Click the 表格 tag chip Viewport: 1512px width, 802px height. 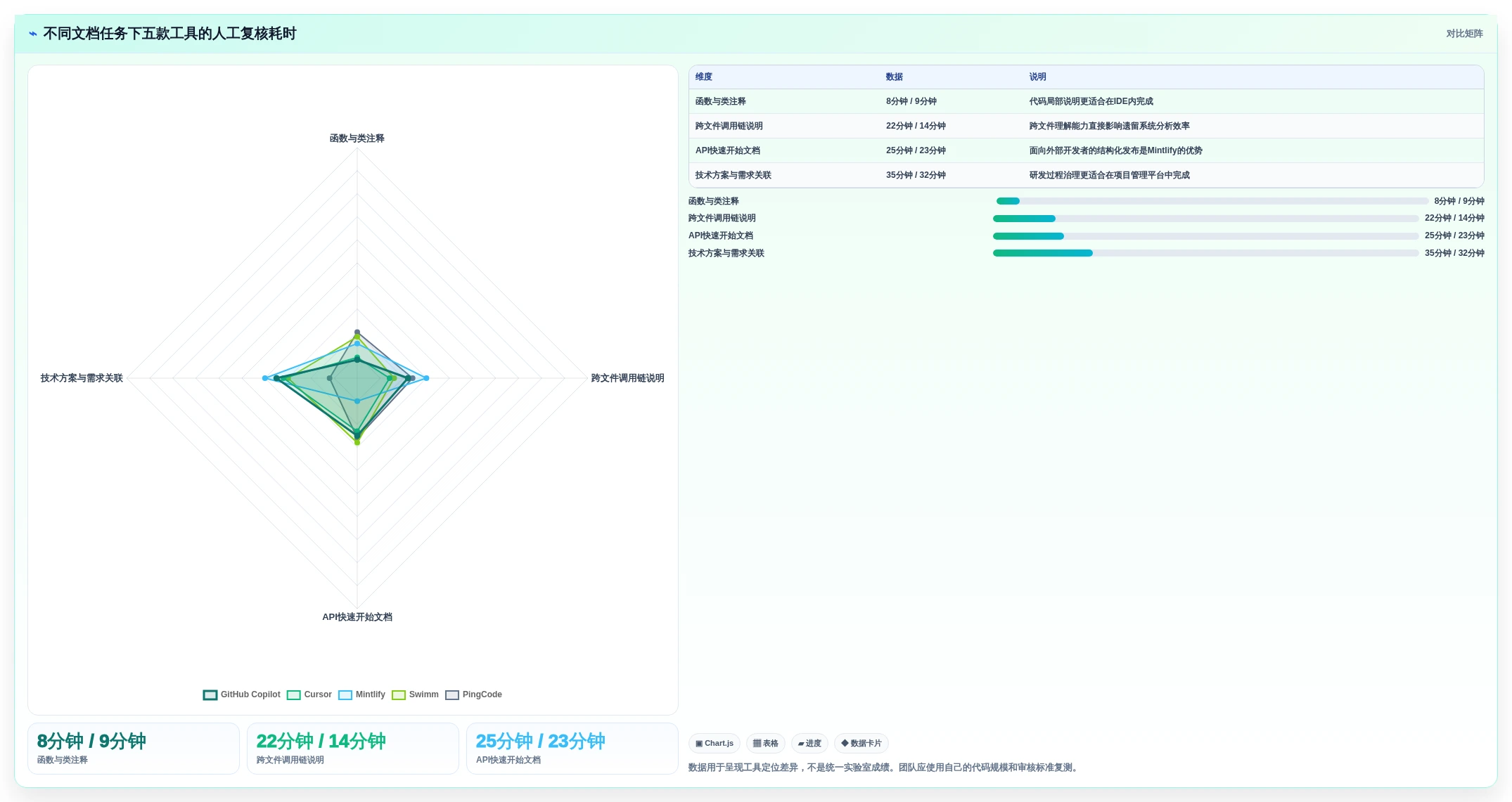(766, 743)
